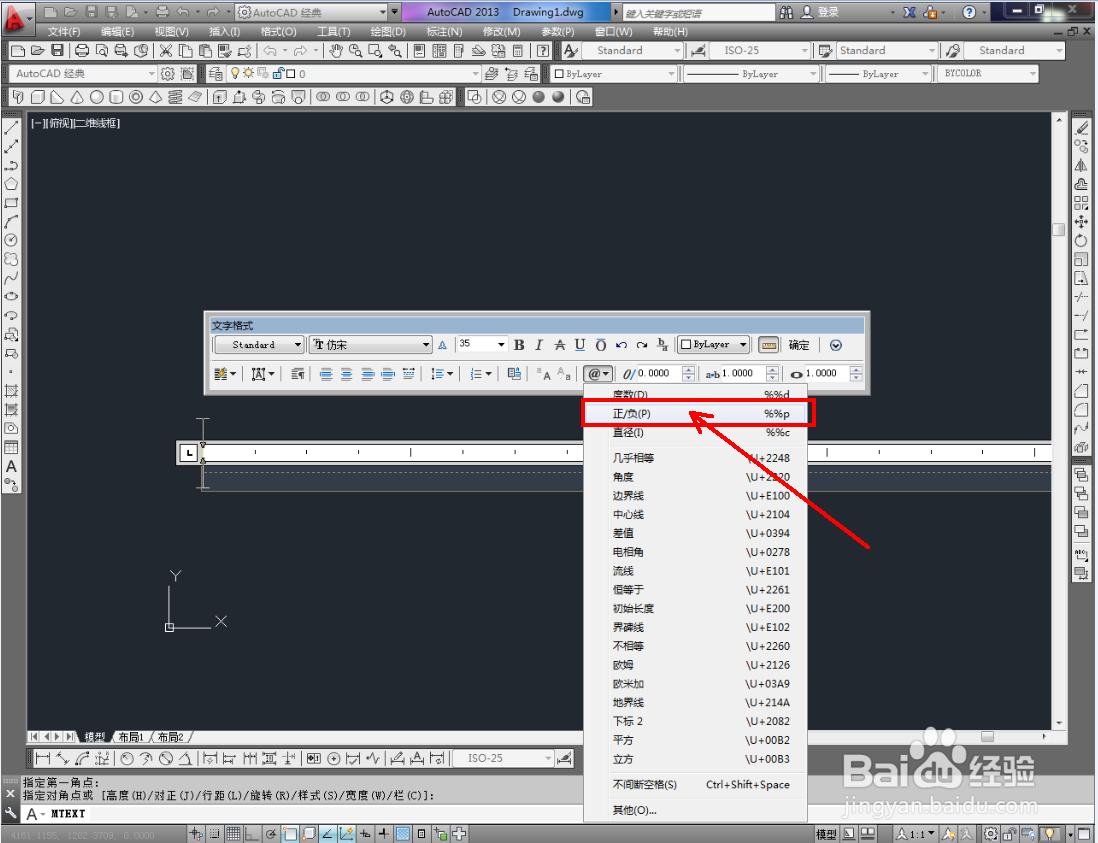The width and height of the screenshot is (1098, 843).
Task: Open the @ symbol dropdown button
Action: pos(597,374)
